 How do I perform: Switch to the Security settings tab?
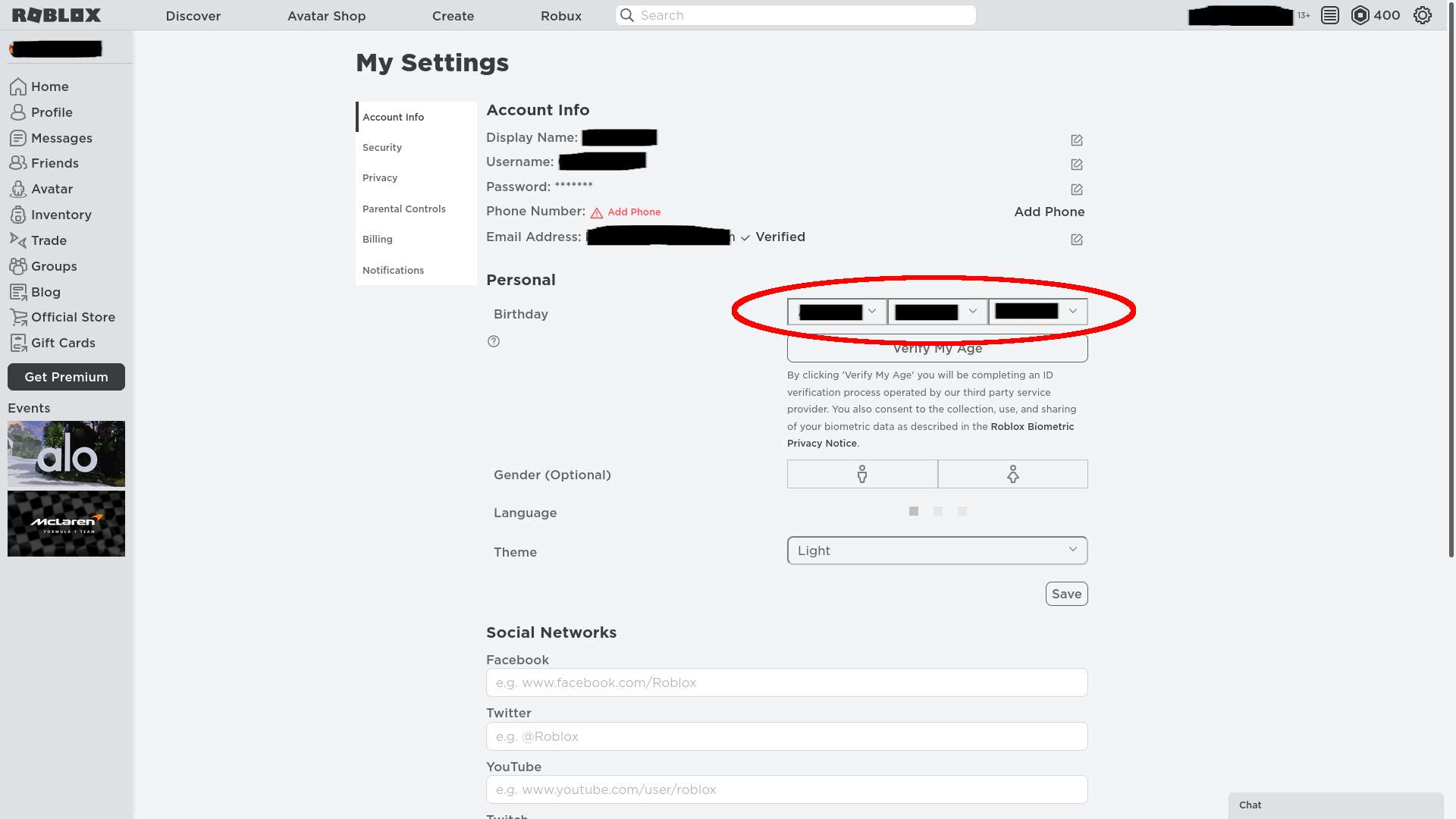[x=416, y=147]
